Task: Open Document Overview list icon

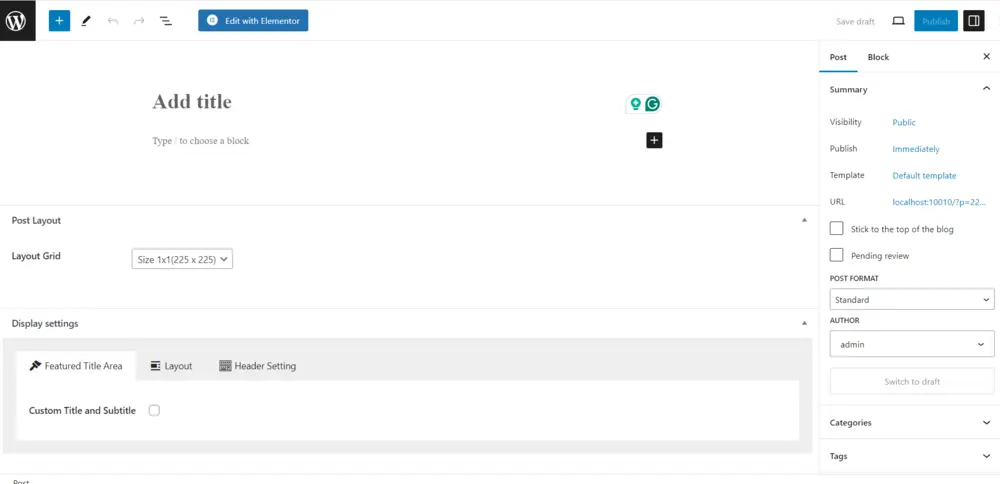Action: point(166,20)
